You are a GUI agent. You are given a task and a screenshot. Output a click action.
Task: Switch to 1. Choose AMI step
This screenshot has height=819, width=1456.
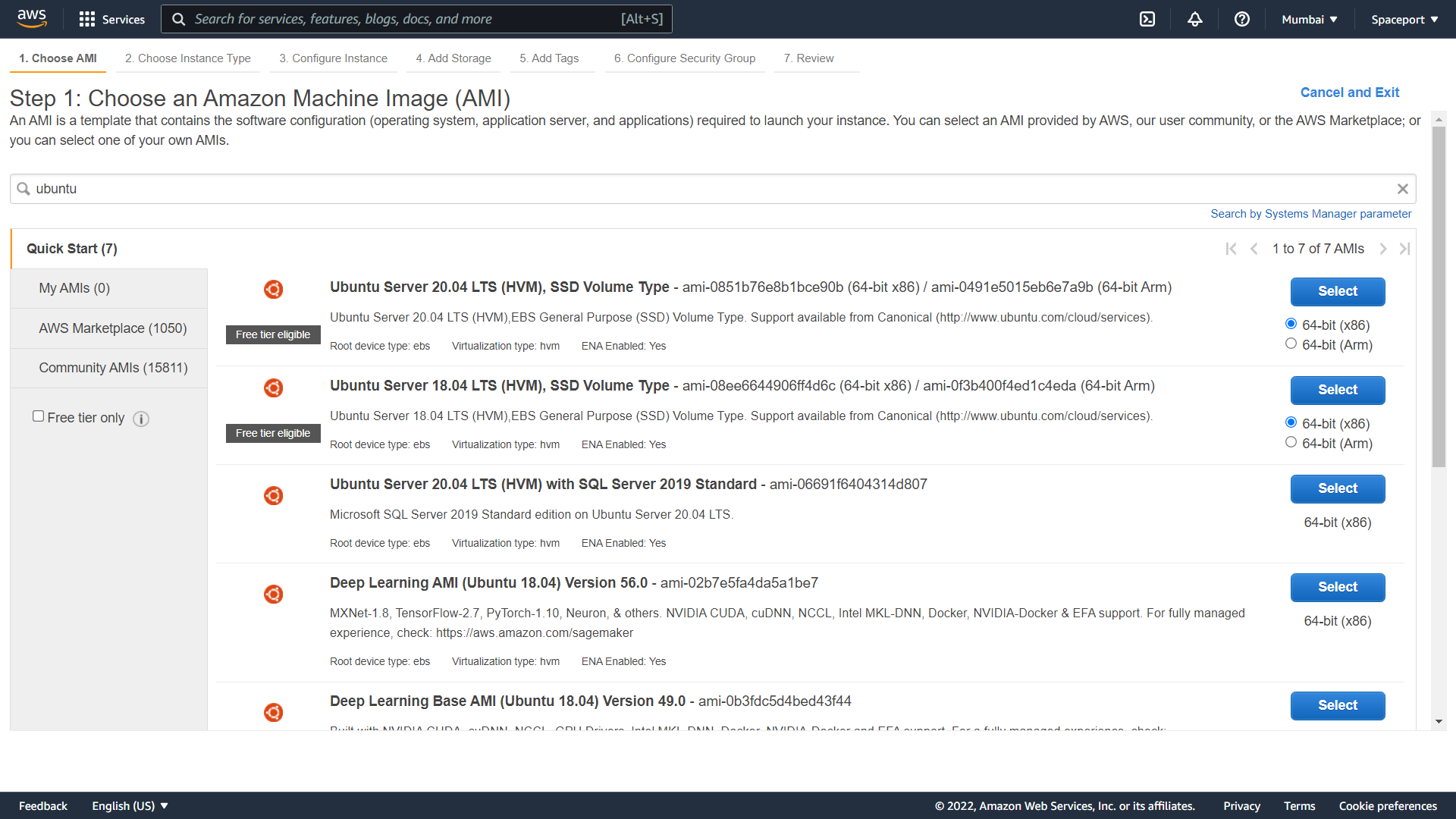[58, 58]
